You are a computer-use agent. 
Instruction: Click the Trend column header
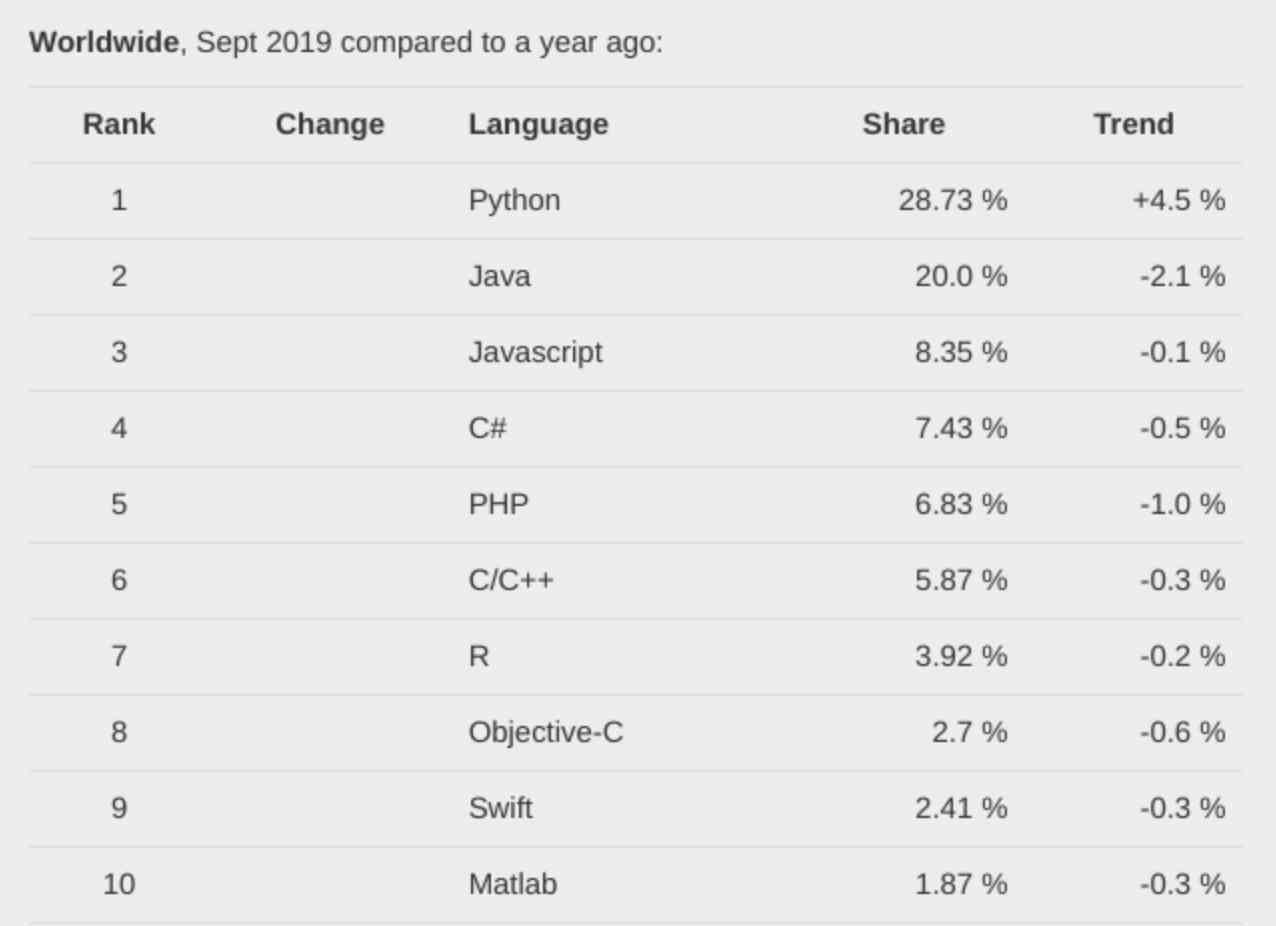[1133, 124]
